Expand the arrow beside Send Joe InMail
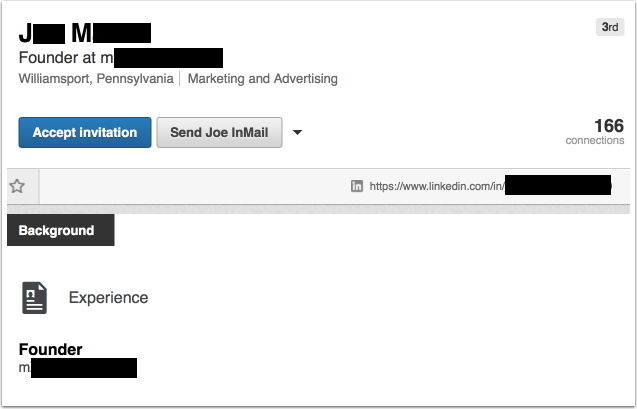The image size is (637, 409). (x=297, y=133)
